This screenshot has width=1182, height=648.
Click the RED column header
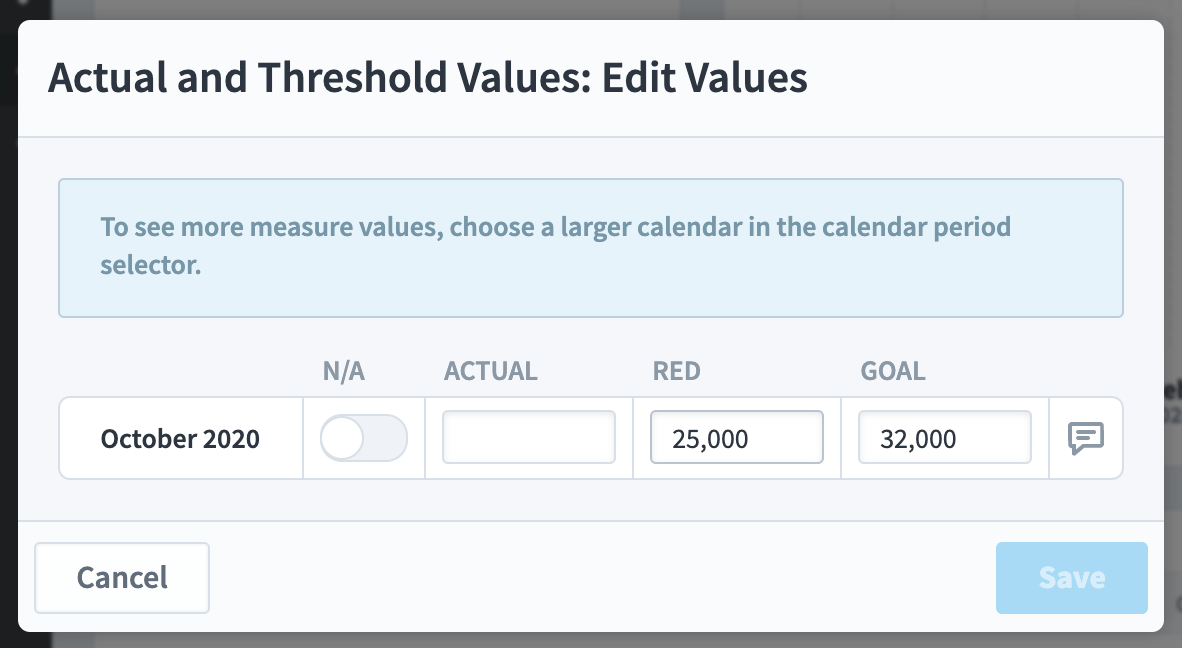pyautogui.click(x=676, y=371)
